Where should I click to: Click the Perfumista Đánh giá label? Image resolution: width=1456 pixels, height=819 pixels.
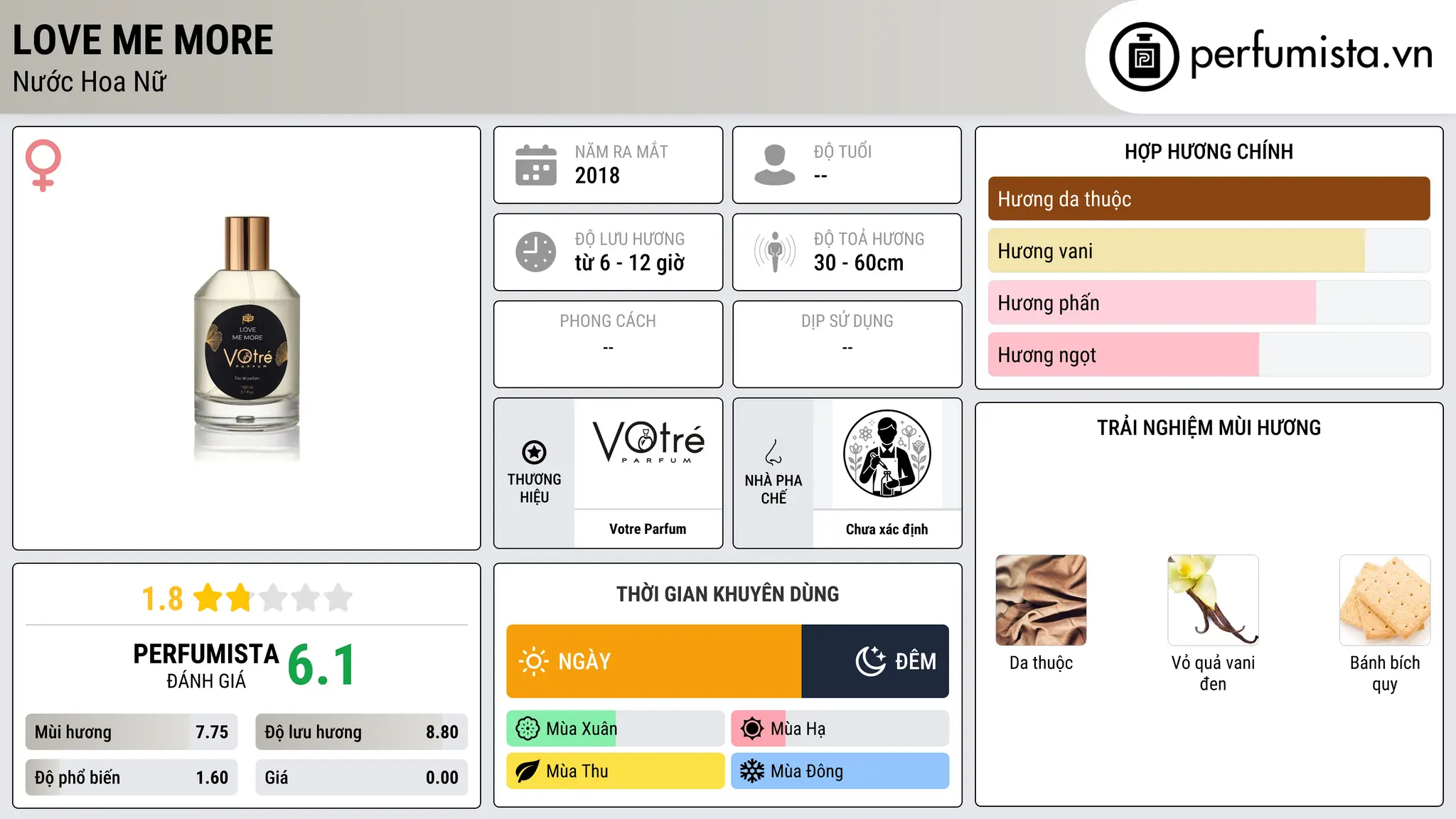(206, 665)
